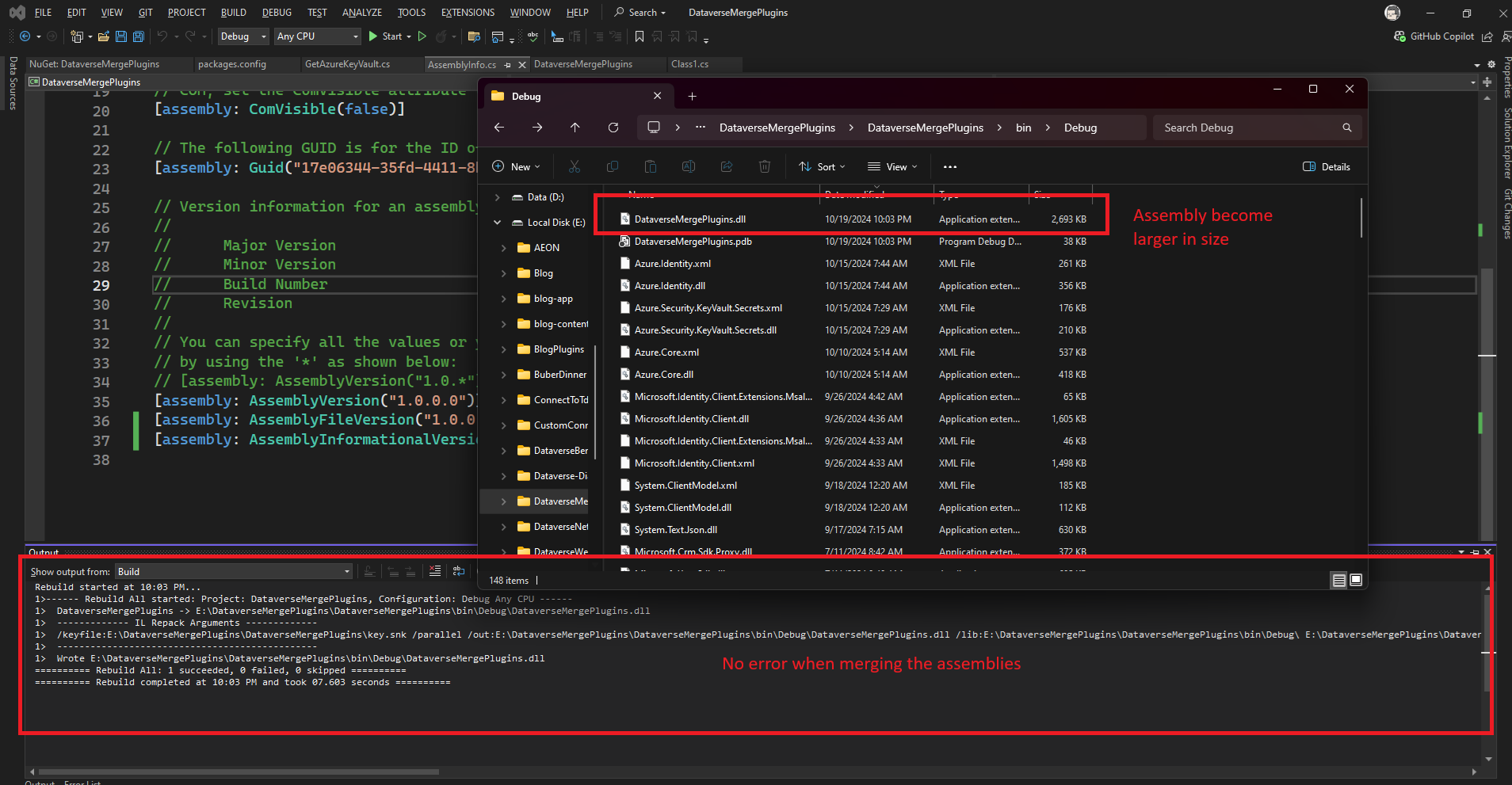
Task: Open the DEBUG menu in the menu bar
Action: tap(277, 13)
